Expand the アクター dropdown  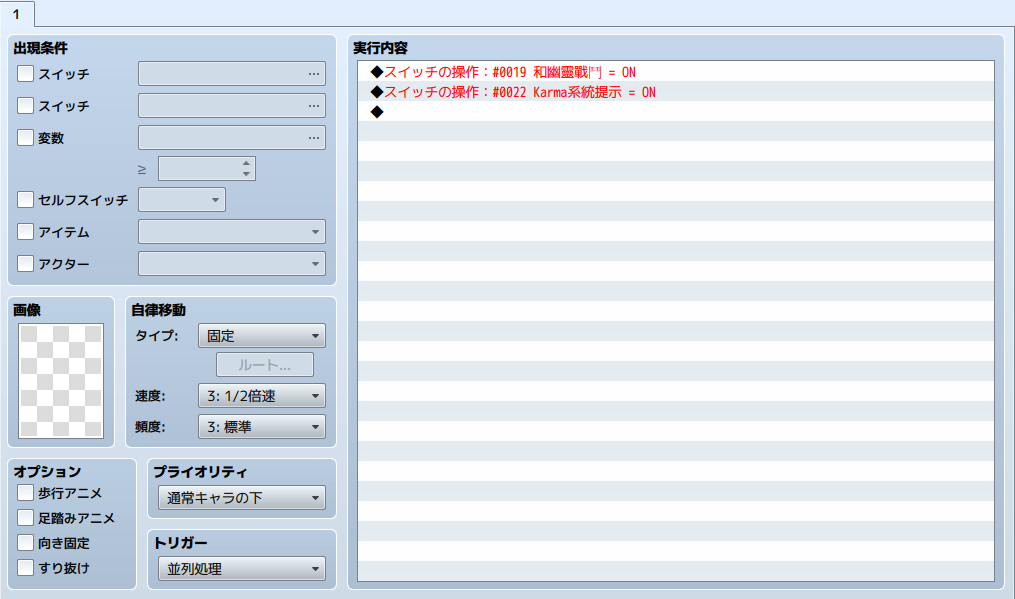pos(232,264)
